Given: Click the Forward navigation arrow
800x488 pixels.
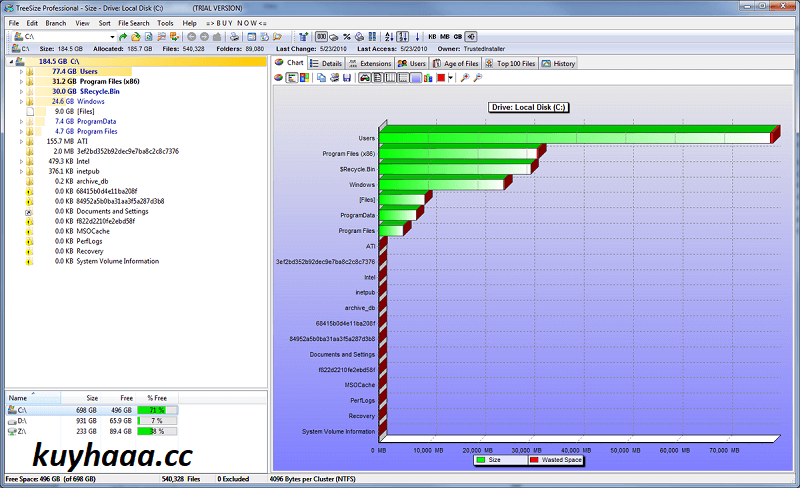Looking at the screenshot, I should pos(204,37).
